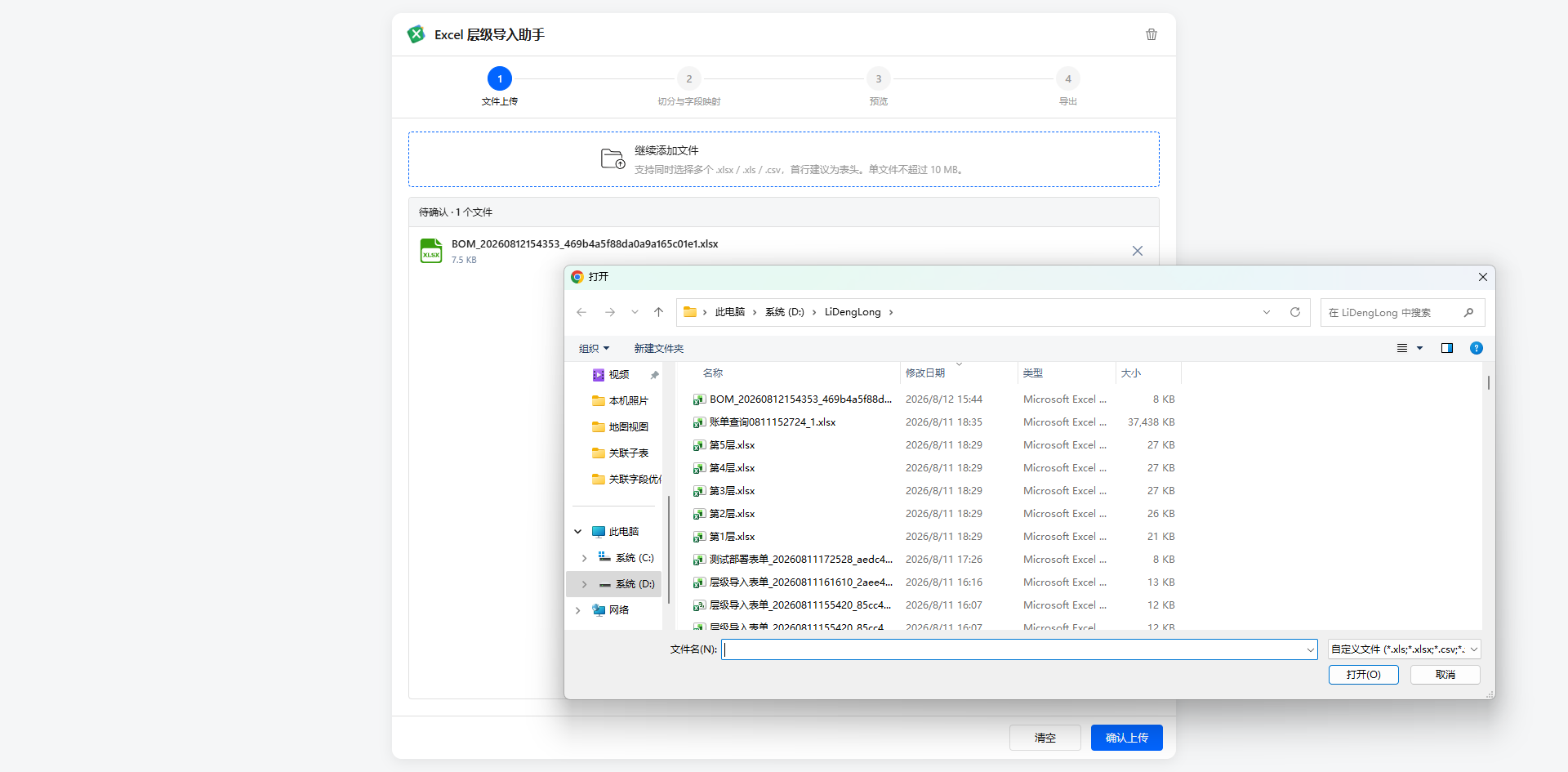Image resolution: width=1568 pixels, height=772 pixels.
Task: Change the view layout icon
Action: click(1402, 348)
